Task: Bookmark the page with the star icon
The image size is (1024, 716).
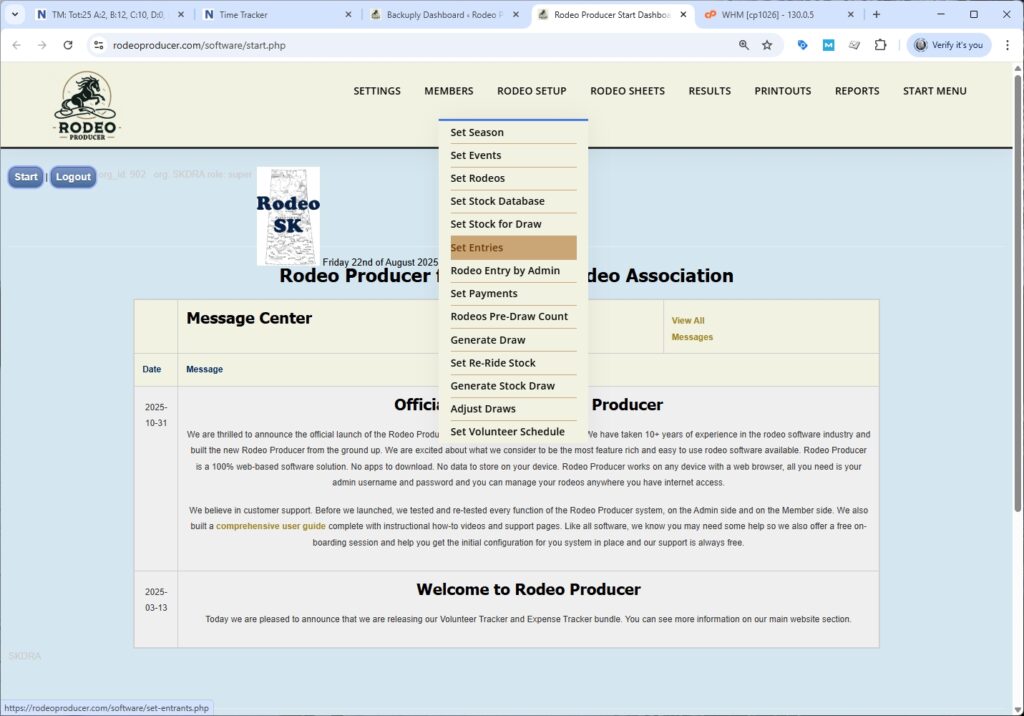Action: click(767, 45)
